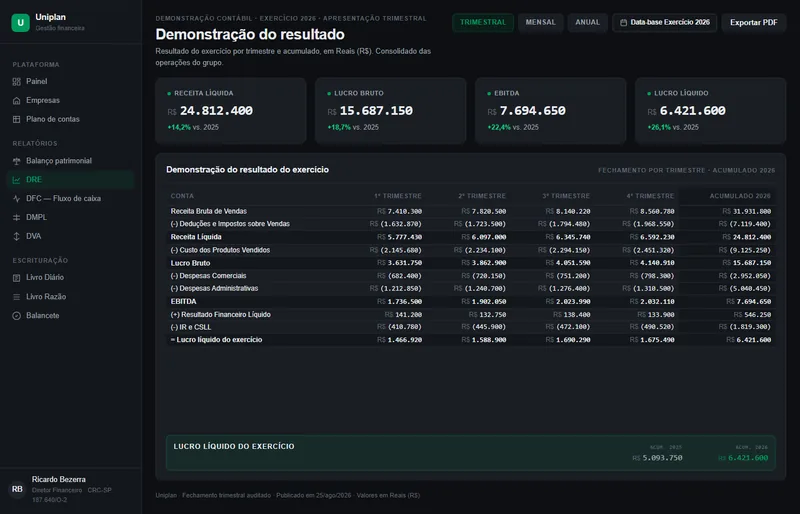Select the DRE report item

tap(70, 180)
